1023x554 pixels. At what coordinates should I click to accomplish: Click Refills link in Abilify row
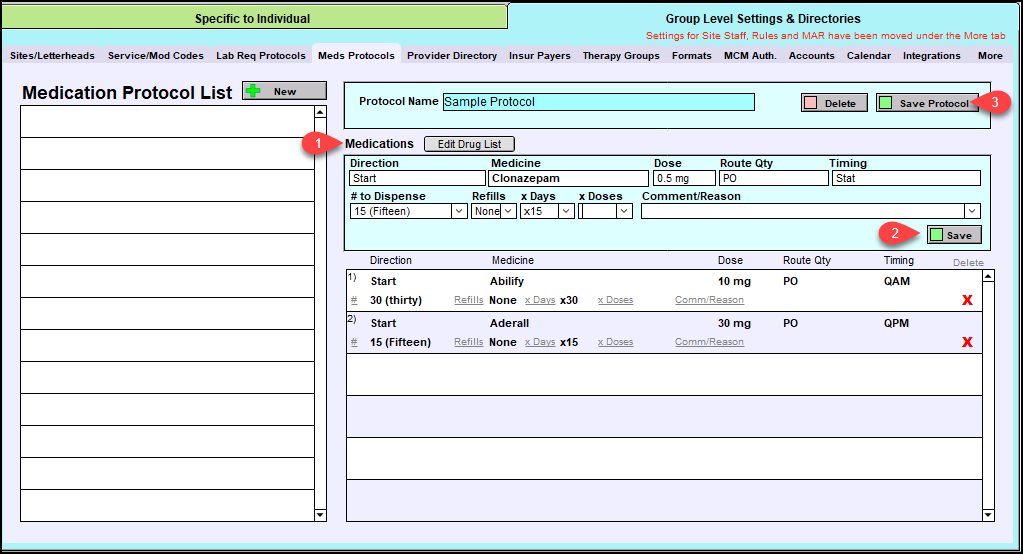469,300
